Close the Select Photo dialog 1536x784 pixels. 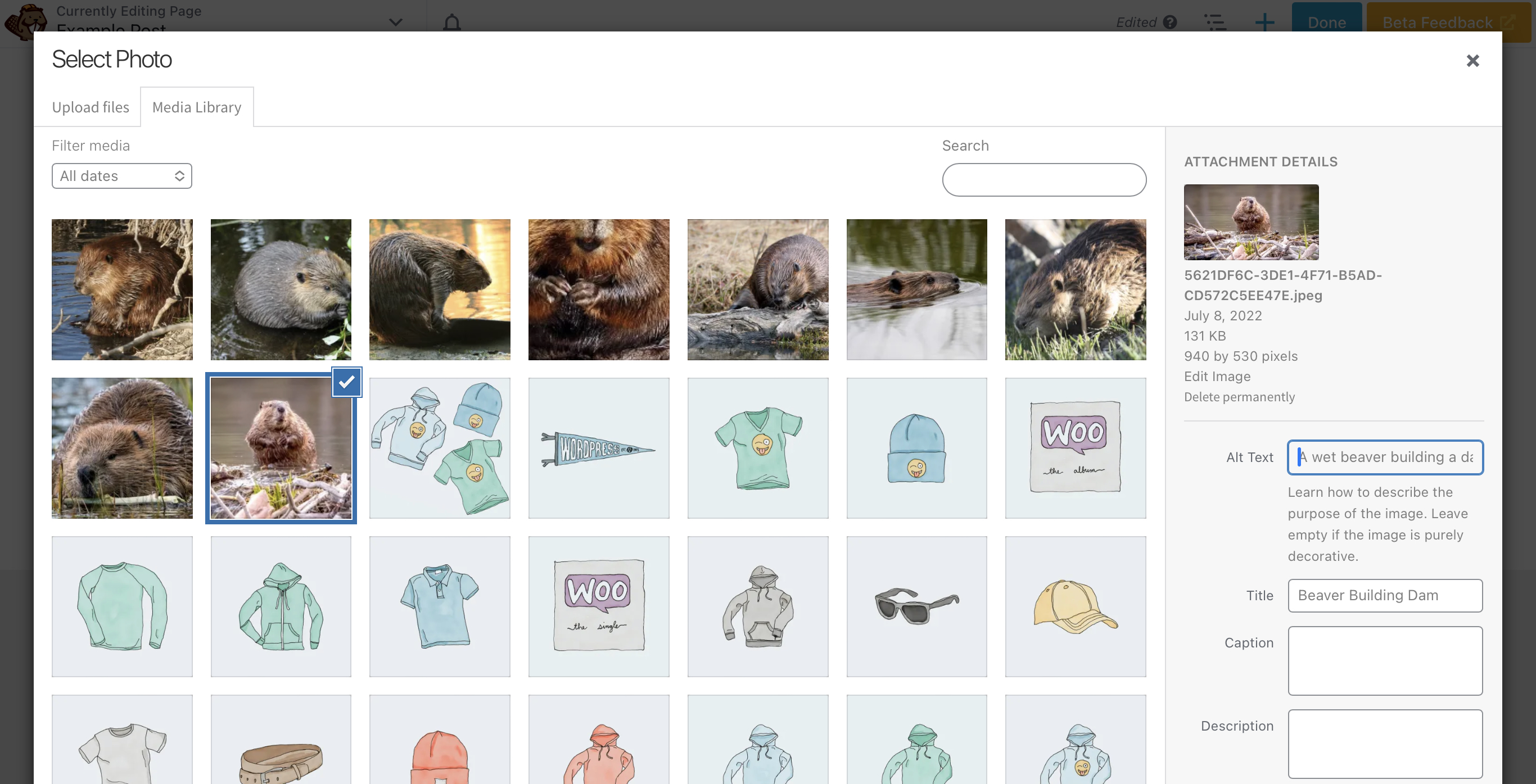pos(1472,61)
